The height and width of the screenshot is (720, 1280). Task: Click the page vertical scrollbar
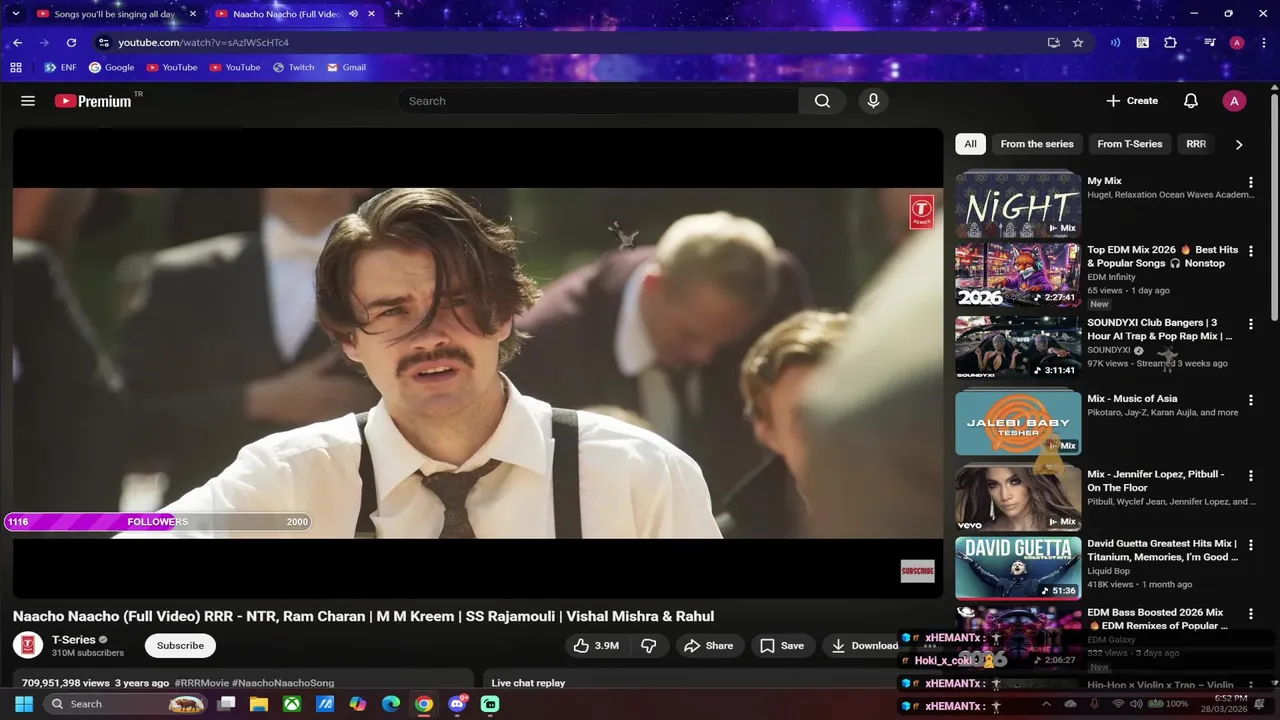click(1274, 208)
